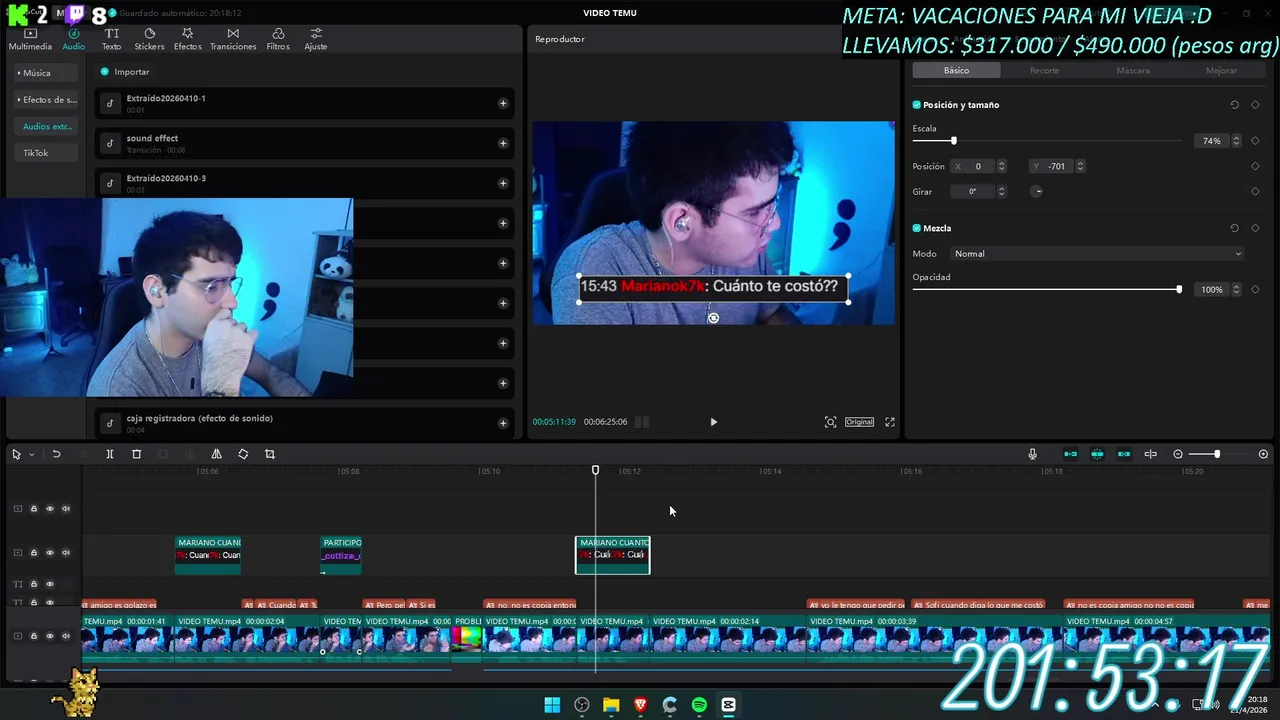Switch to the Multimedia tab
The image size is (1280, 720).
30,40
